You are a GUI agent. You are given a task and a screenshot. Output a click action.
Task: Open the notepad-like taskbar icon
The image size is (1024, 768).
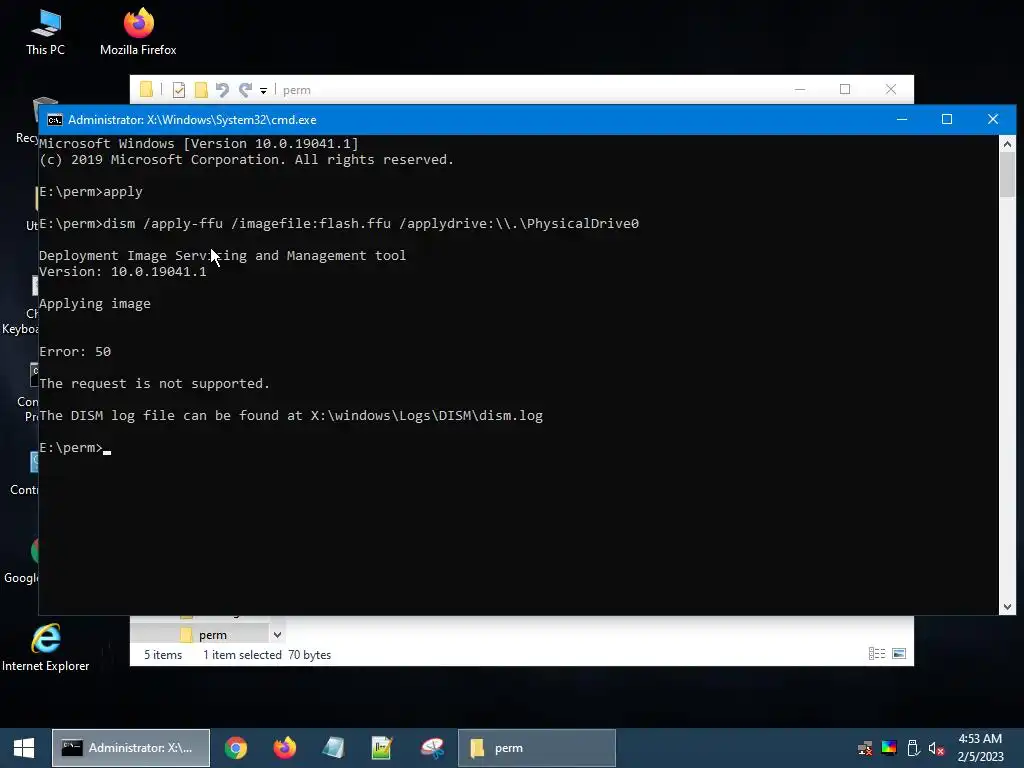point(333,748)
